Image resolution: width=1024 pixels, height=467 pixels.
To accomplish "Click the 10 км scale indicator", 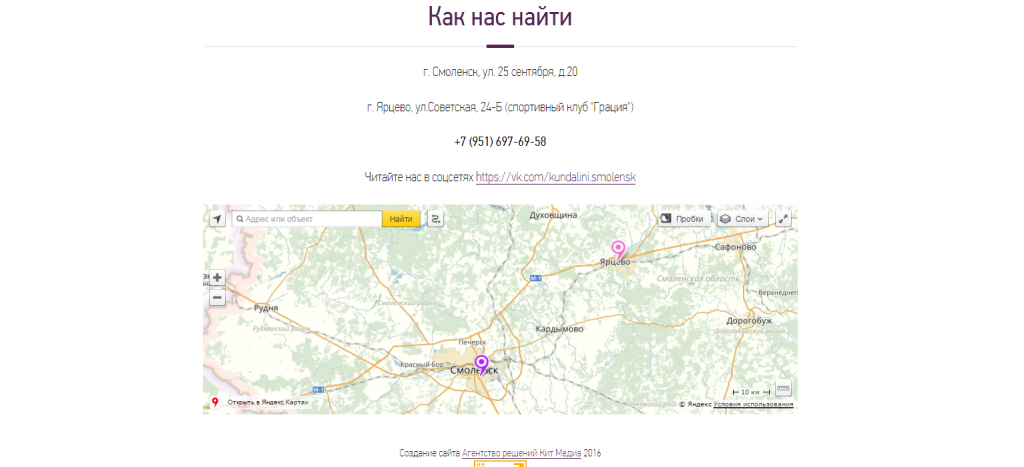I will 752,392.
